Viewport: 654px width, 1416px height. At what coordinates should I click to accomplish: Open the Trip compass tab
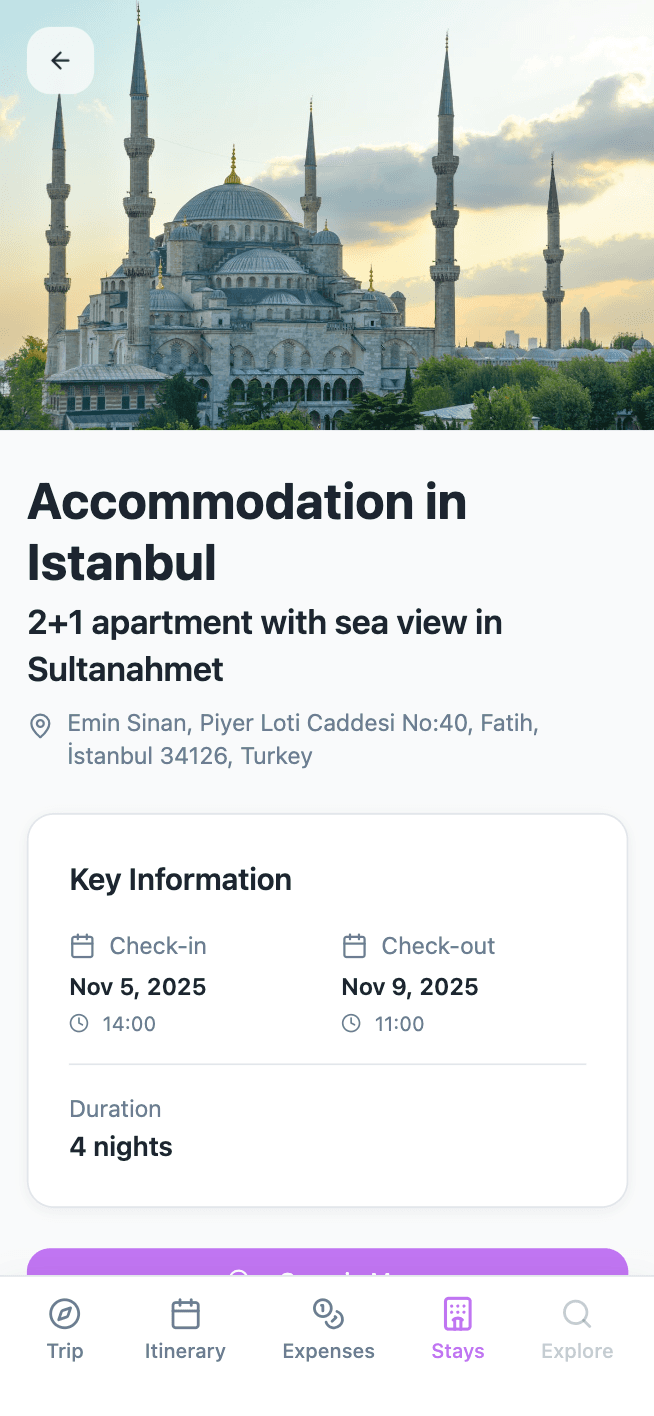click(x=65, y=1329)
